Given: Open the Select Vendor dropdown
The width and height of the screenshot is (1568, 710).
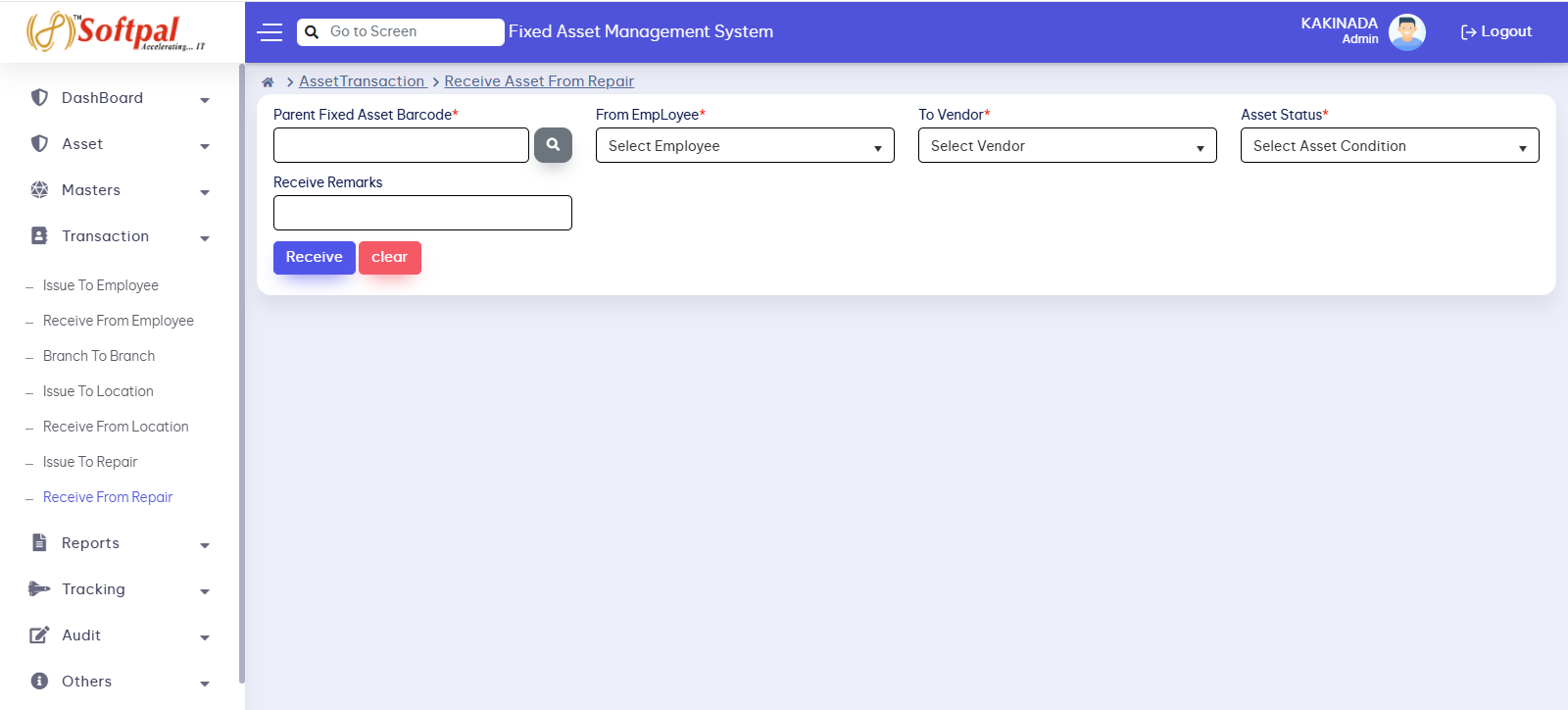Looking at the screenshot, I should tap(1067, 146).
